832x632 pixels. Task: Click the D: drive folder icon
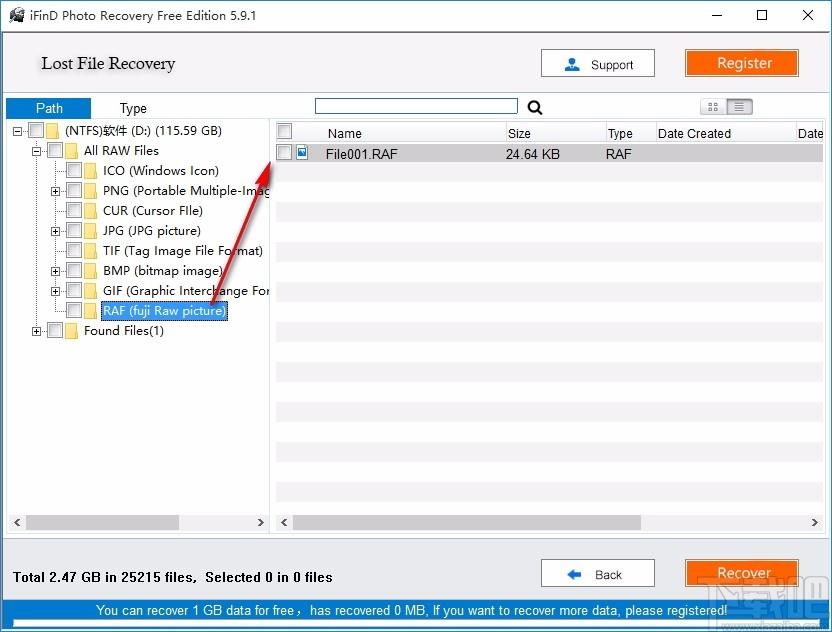(52, 131)
